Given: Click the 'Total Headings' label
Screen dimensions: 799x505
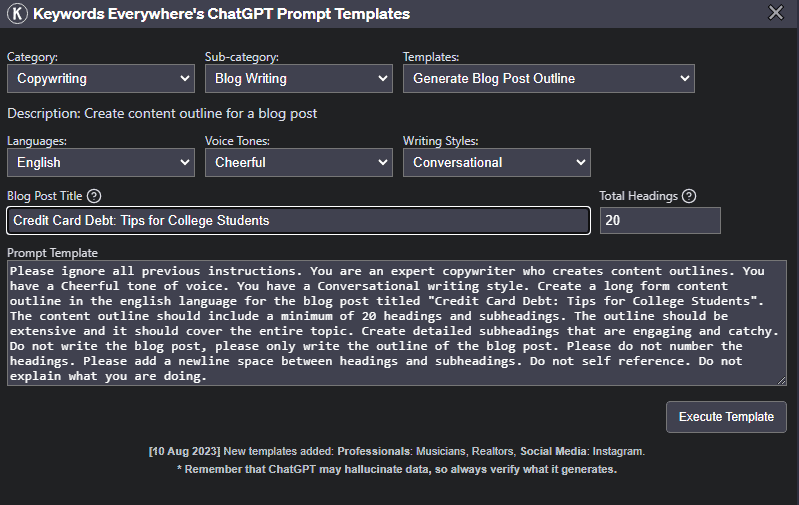Looking at the screenshot, I should coord(638,196).
